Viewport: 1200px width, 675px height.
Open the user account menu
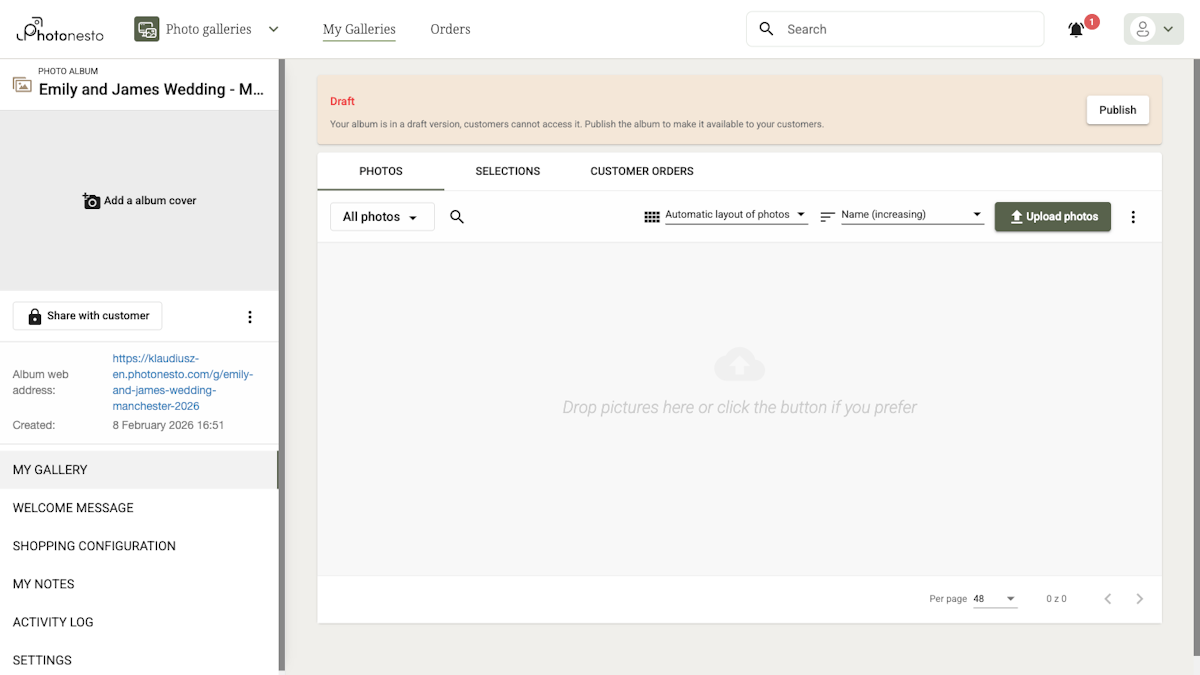1153,29
